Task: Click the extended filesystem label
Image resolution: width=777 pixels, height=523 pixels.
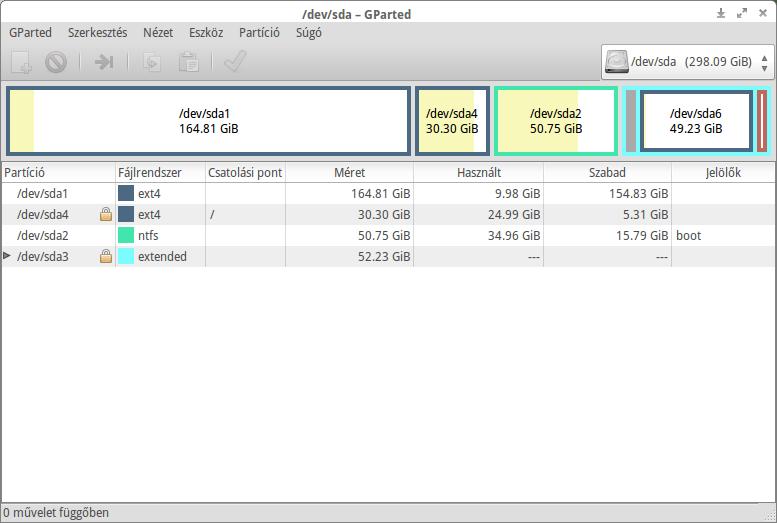Action: (163, 256)
